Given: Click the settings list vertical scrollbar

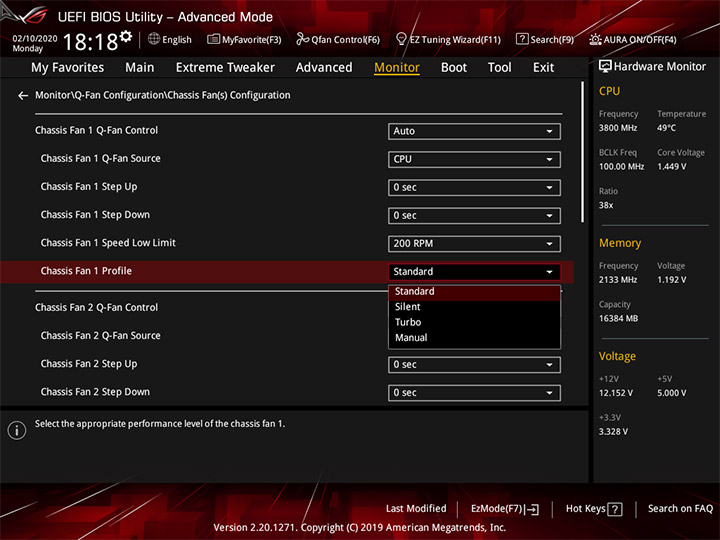Looking at the screenshot, I should tap(583, 152).
